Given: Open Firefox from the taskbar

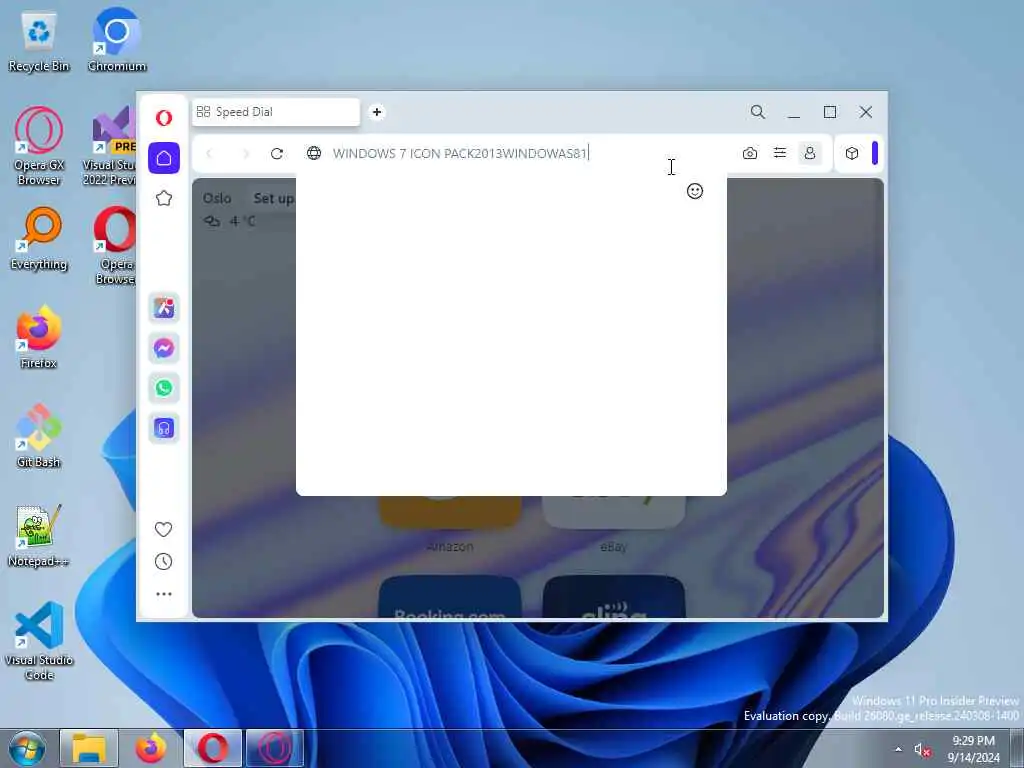Looking at the screenshot, I should pos(151,748).
